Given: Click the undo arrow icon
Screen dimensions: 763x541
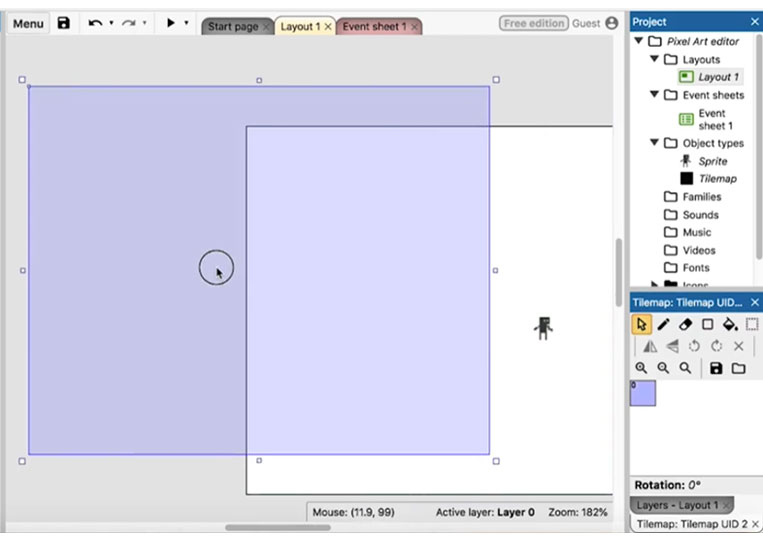Looking at the screenshot, I should pyautogui.click(x=95, y=23).
